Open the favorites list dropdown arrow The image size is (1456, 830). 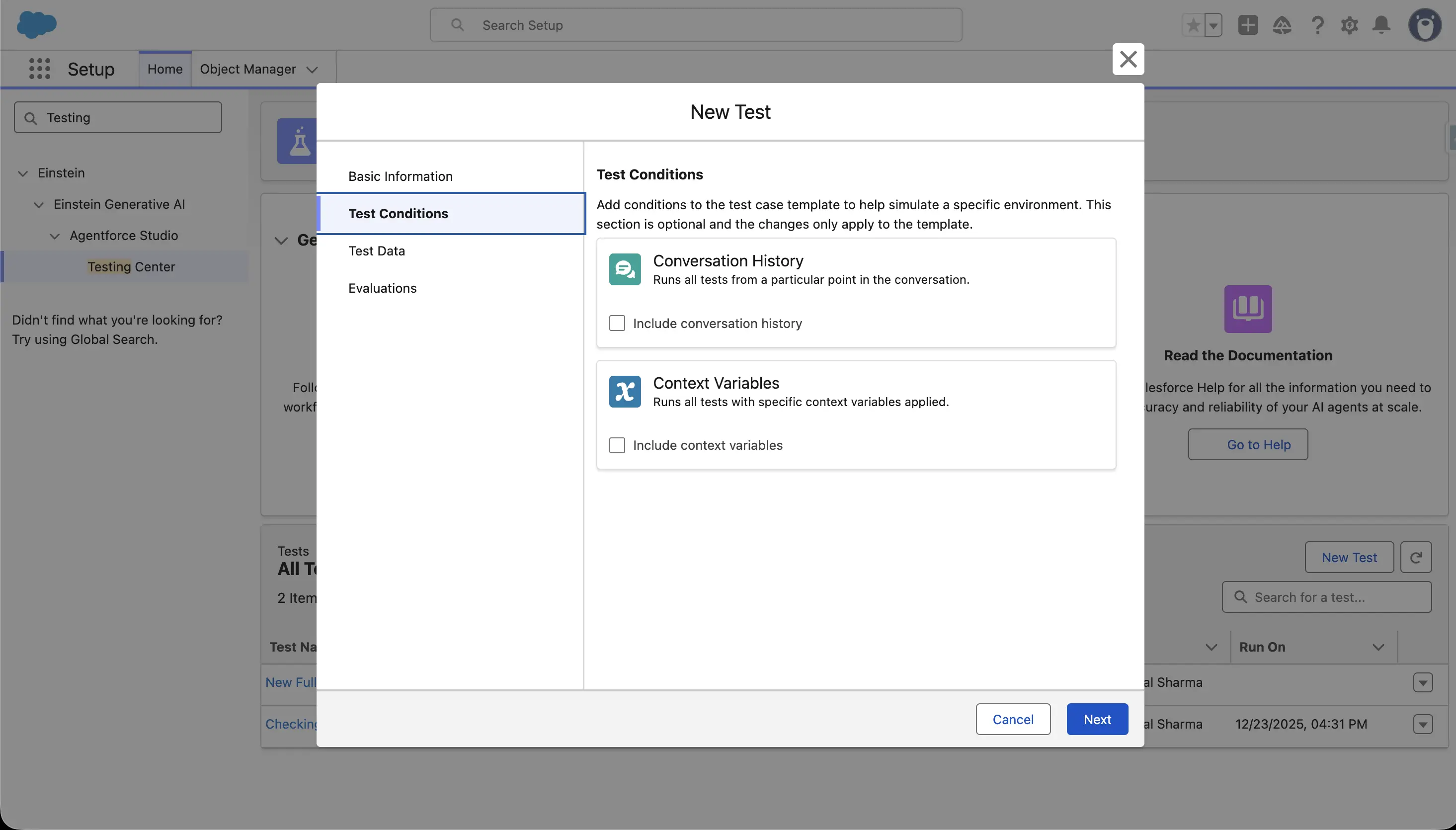click(1213, 25)
